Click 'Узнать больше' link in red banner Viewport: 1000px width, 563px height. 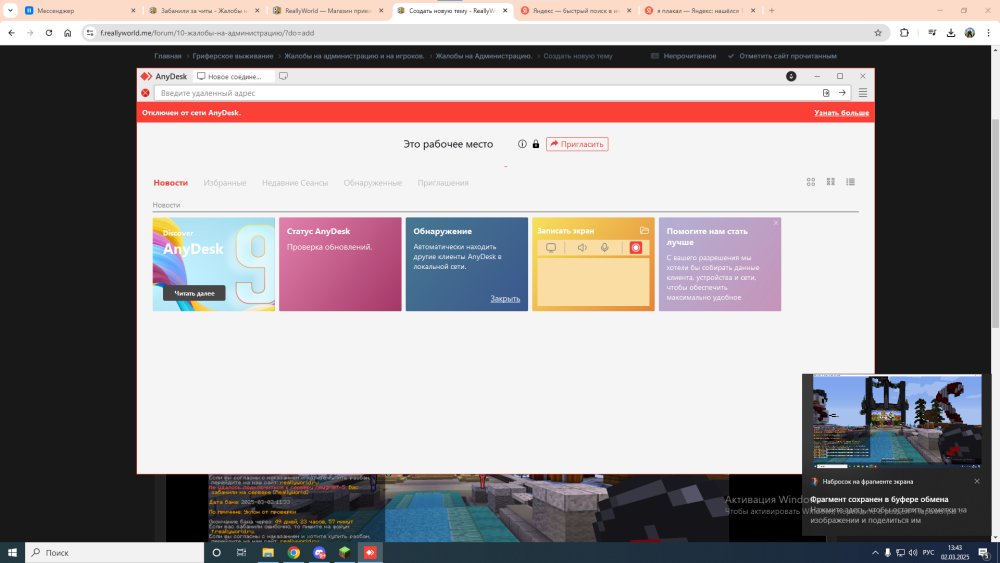click(841, 113)
